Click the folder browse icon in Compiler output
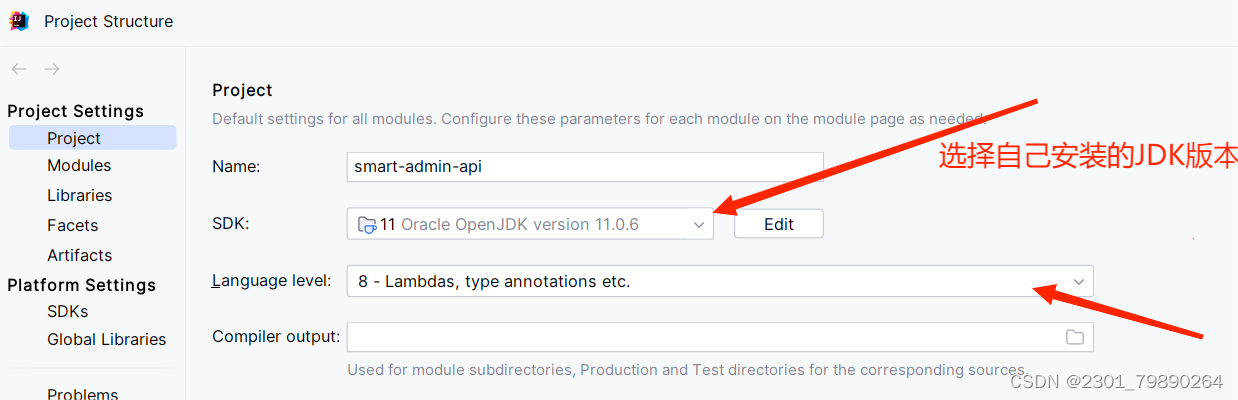1238x400 pixels. point(1075,337)
